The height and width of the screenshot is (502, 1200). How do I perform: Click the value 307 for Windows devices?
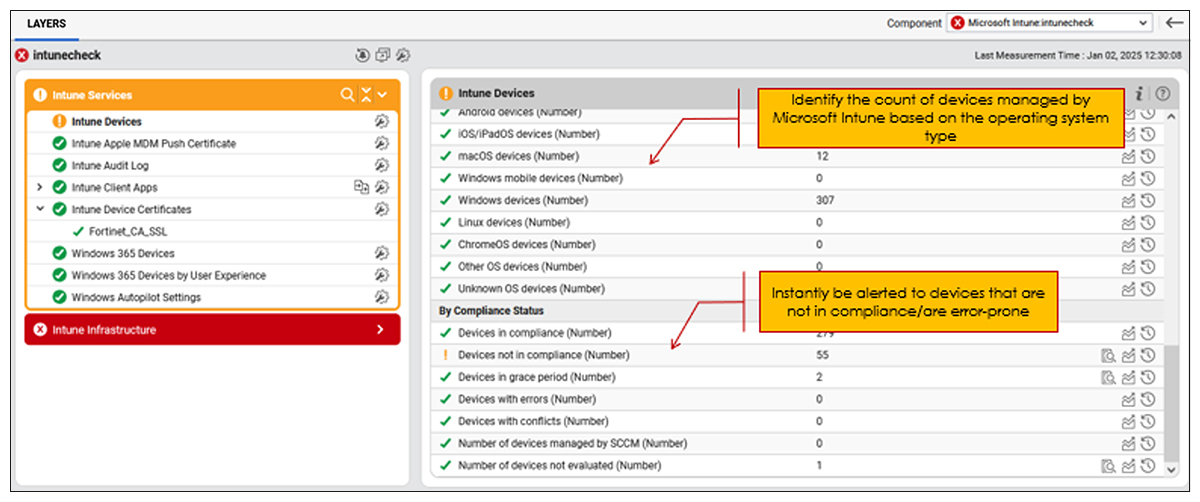click(825, 200)
